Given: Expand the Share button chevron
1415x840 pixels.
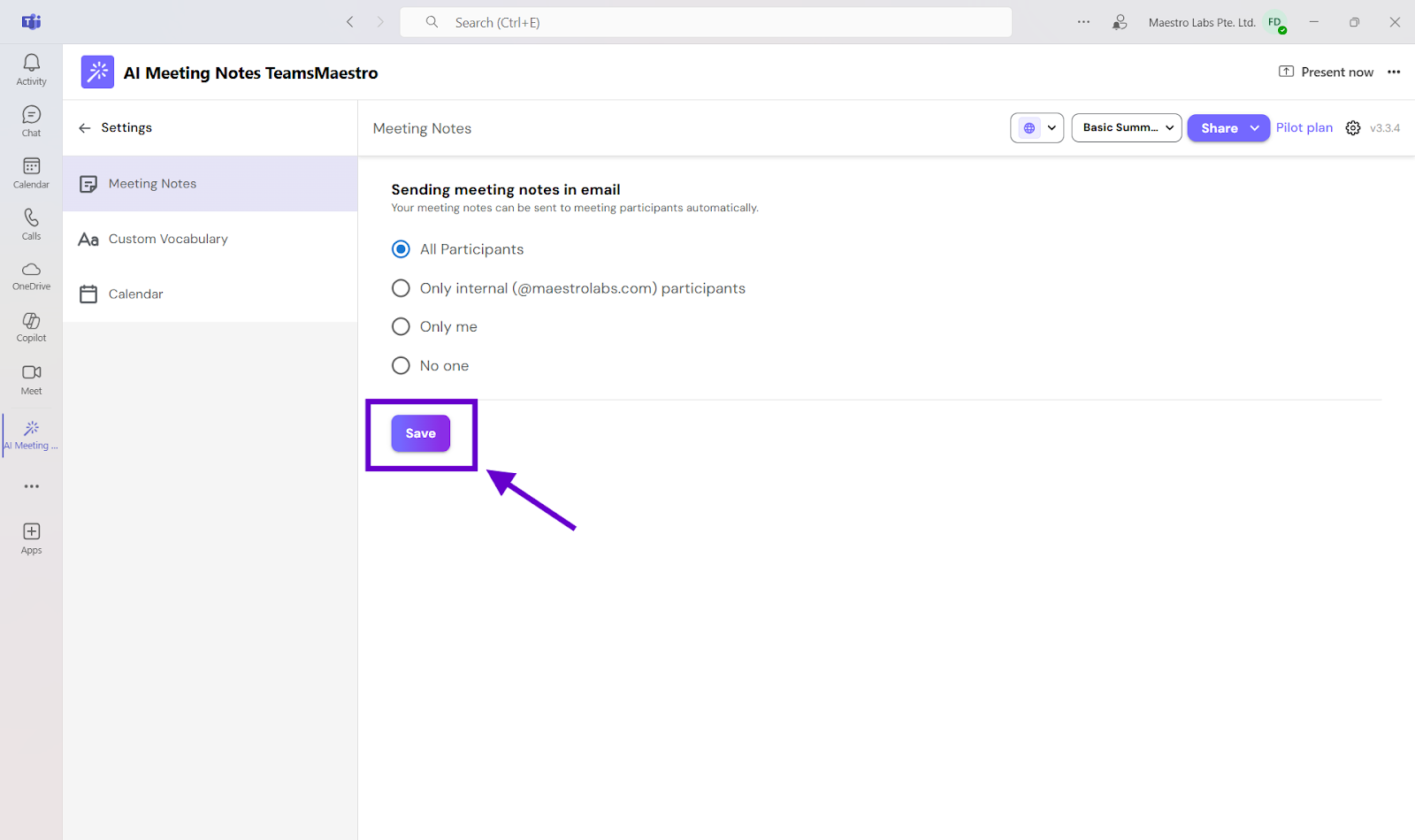Looking at the screenshot, I should click(x=1254, y=128).
